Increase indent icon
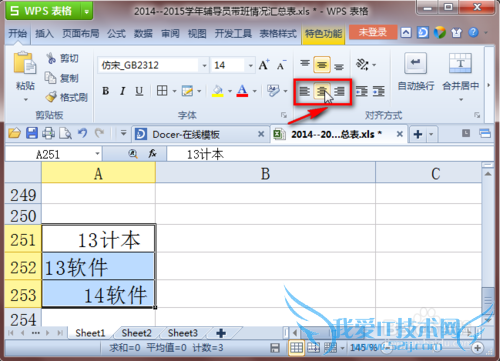This screenshot has width=500, height=361. click(x=379, y=91)
